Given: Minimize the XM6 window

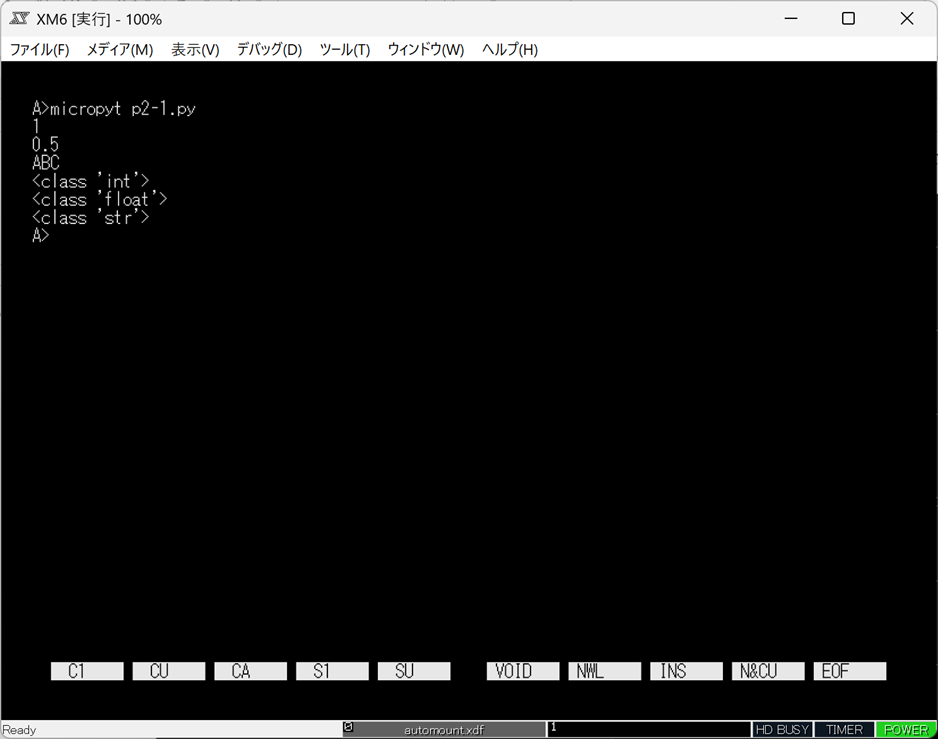Looking at the screenshot, I should point(791,19).
